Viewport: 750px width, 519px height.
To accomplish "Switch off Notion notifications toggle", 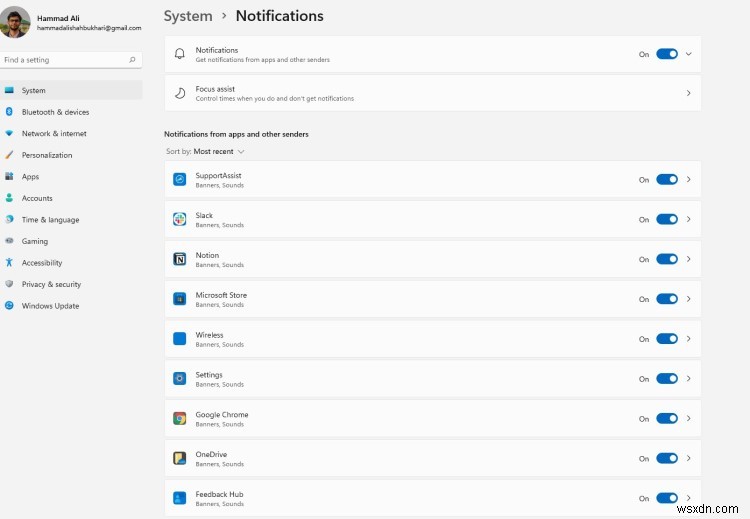I will click(667, 259).
